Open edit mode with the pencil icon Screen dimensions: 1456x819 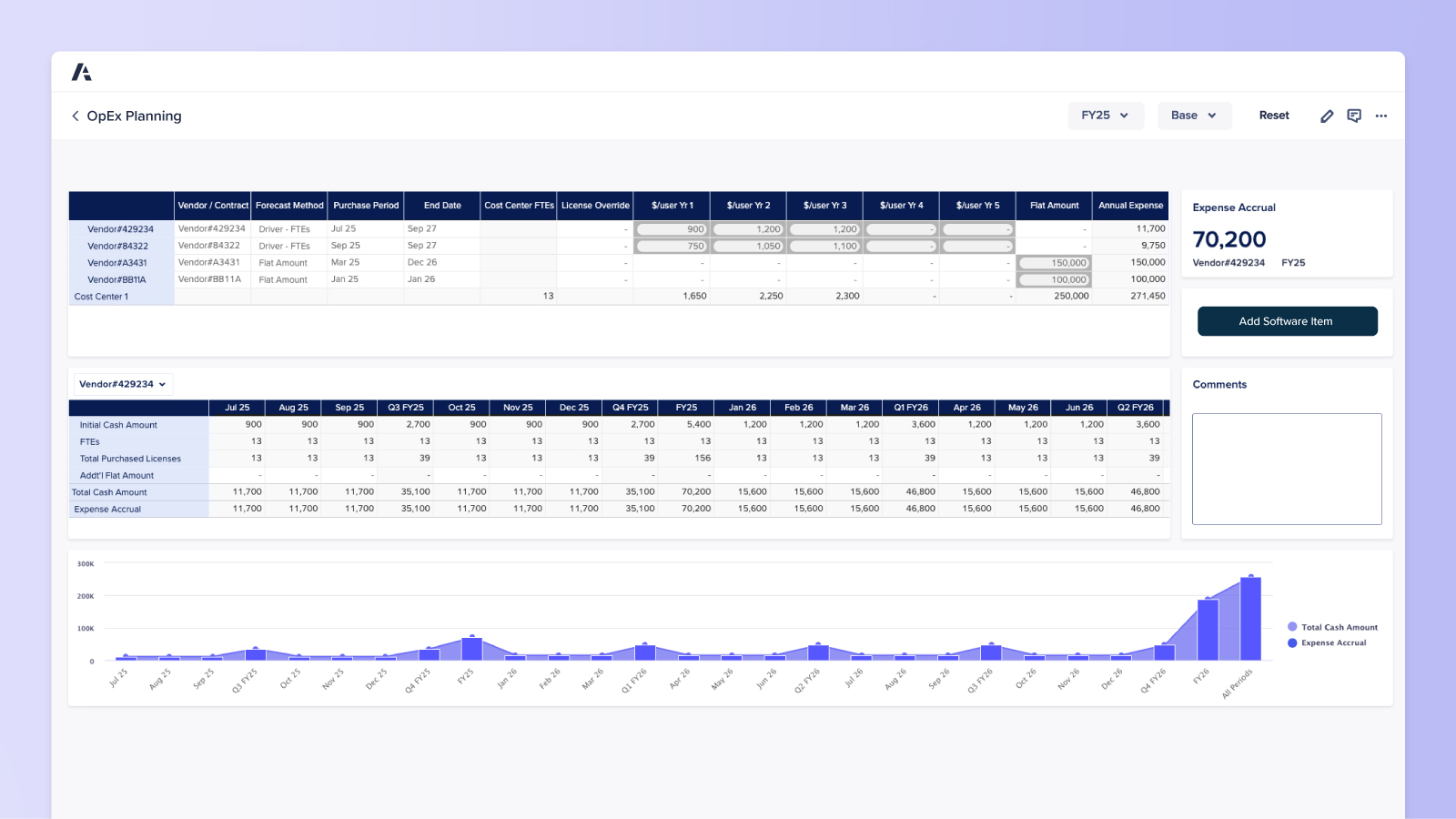[x=1327, y=116]
